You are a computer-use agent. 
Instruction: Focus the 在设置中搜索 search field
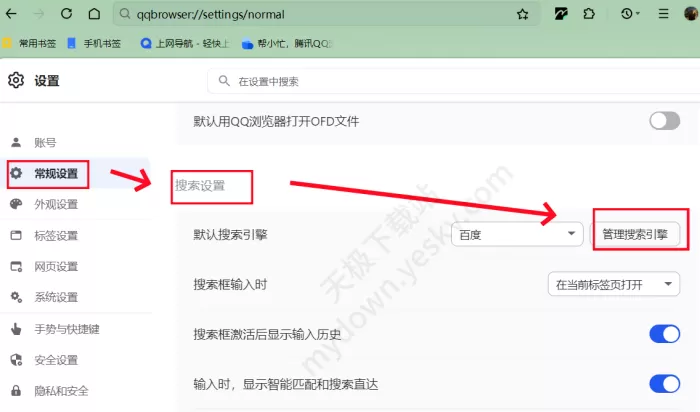pyautogui.click(x=453, y=81)
